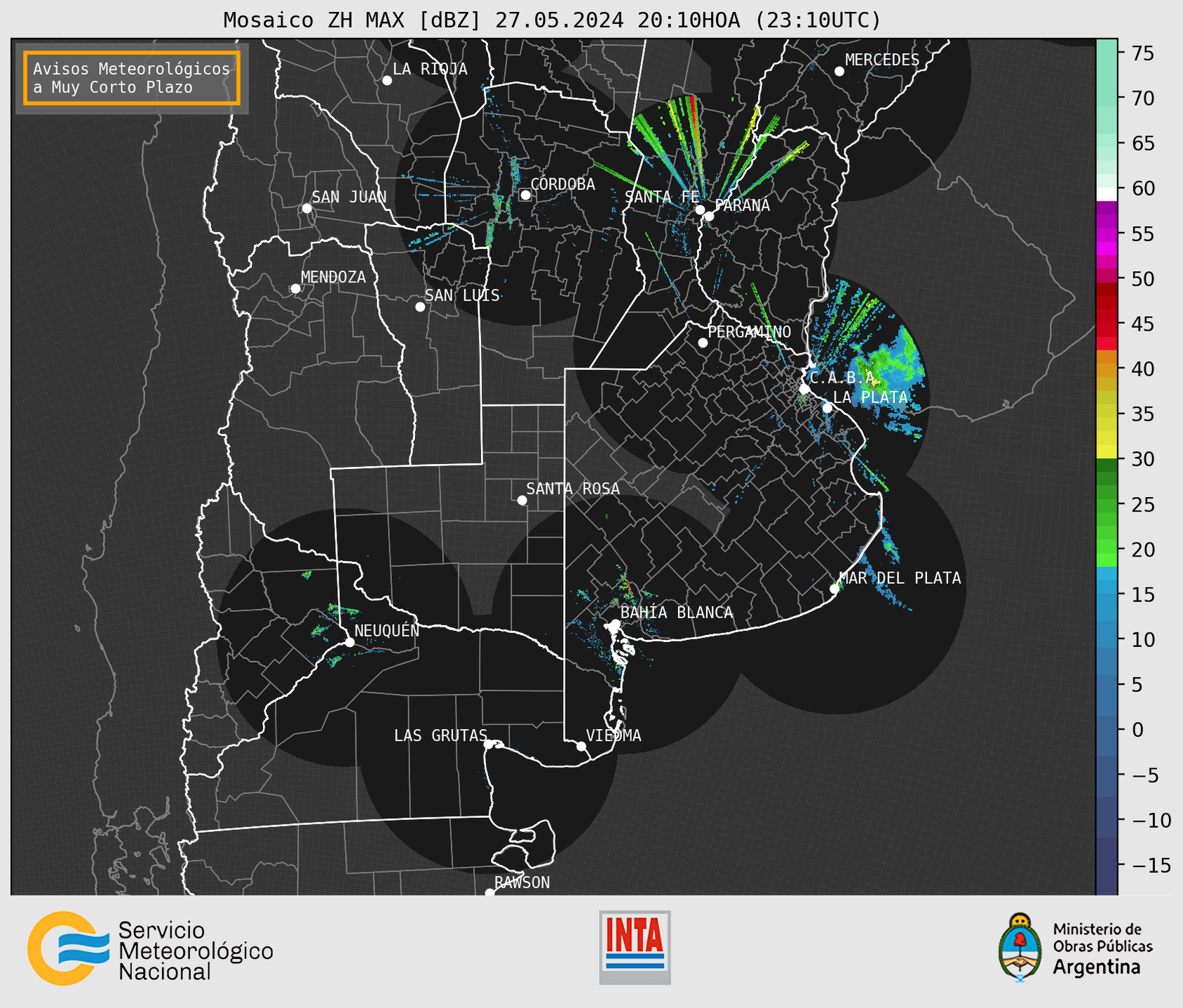Click the 'CÓRDOBA' map label
Screen dimensions: 1183x1008
(x=562, y=184)
